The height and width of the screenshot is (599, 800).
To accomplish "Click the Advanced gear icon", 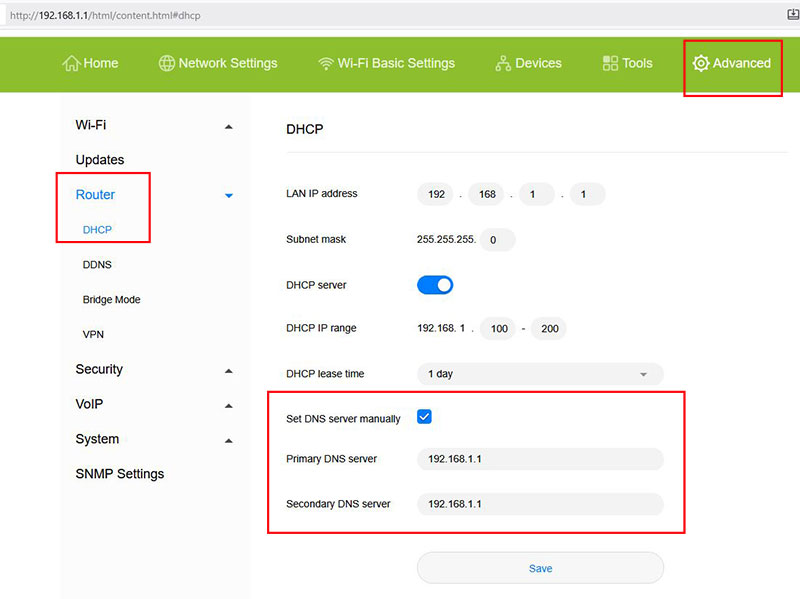I will tap(701, 63).
